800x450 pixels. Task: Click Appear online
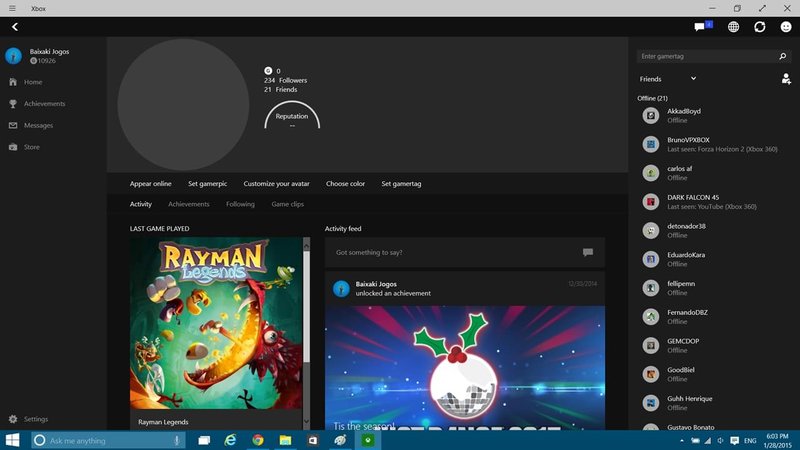point(151,184)
